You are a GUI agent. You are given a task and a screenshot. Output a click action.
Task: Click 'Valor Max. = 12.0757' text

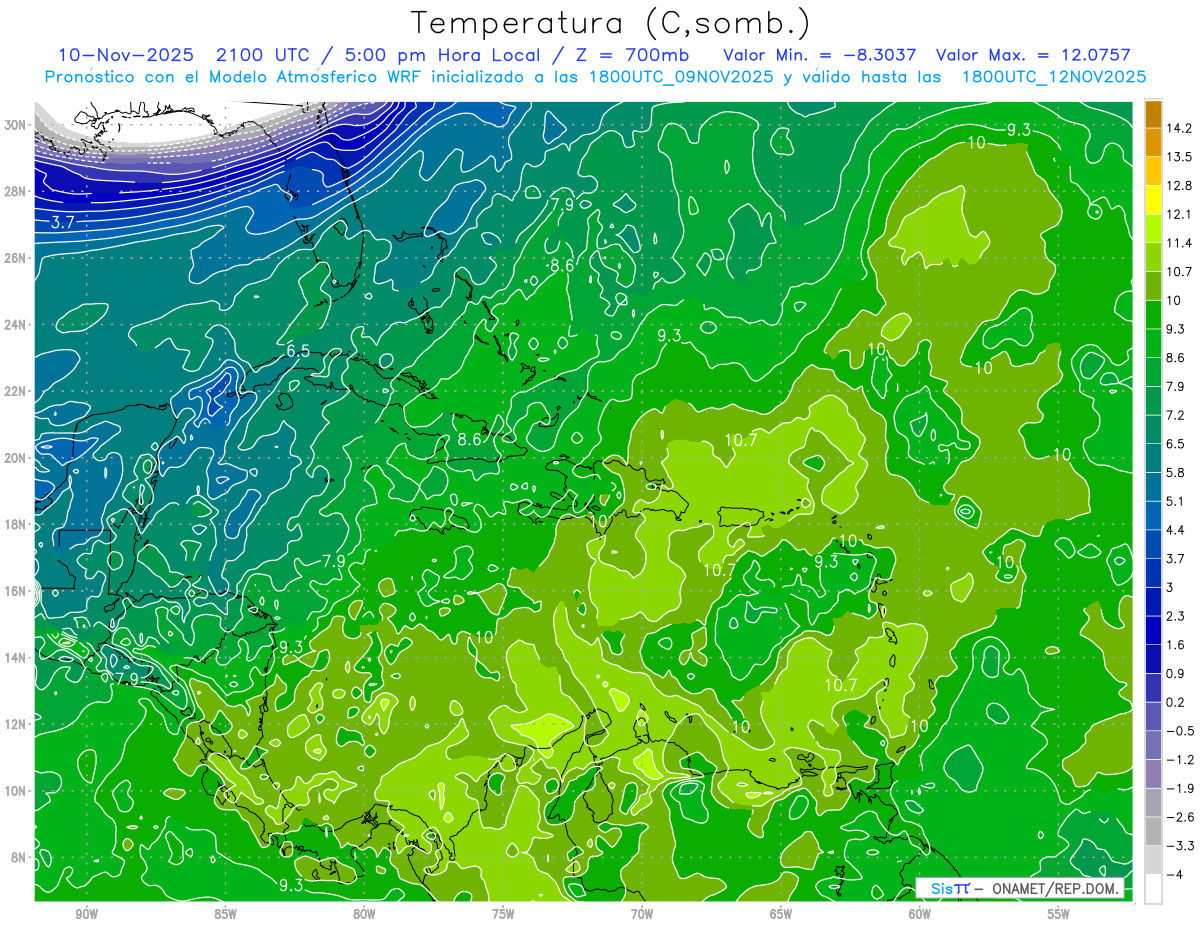coord(1033,55)
